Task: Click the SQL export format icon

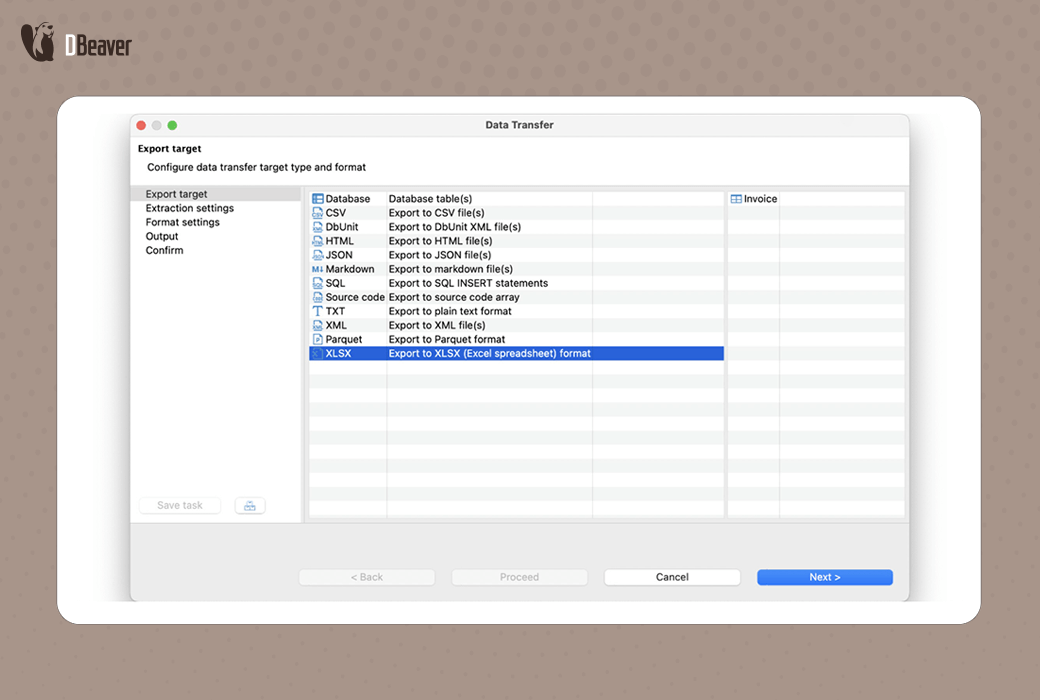Action: [318, 283]
